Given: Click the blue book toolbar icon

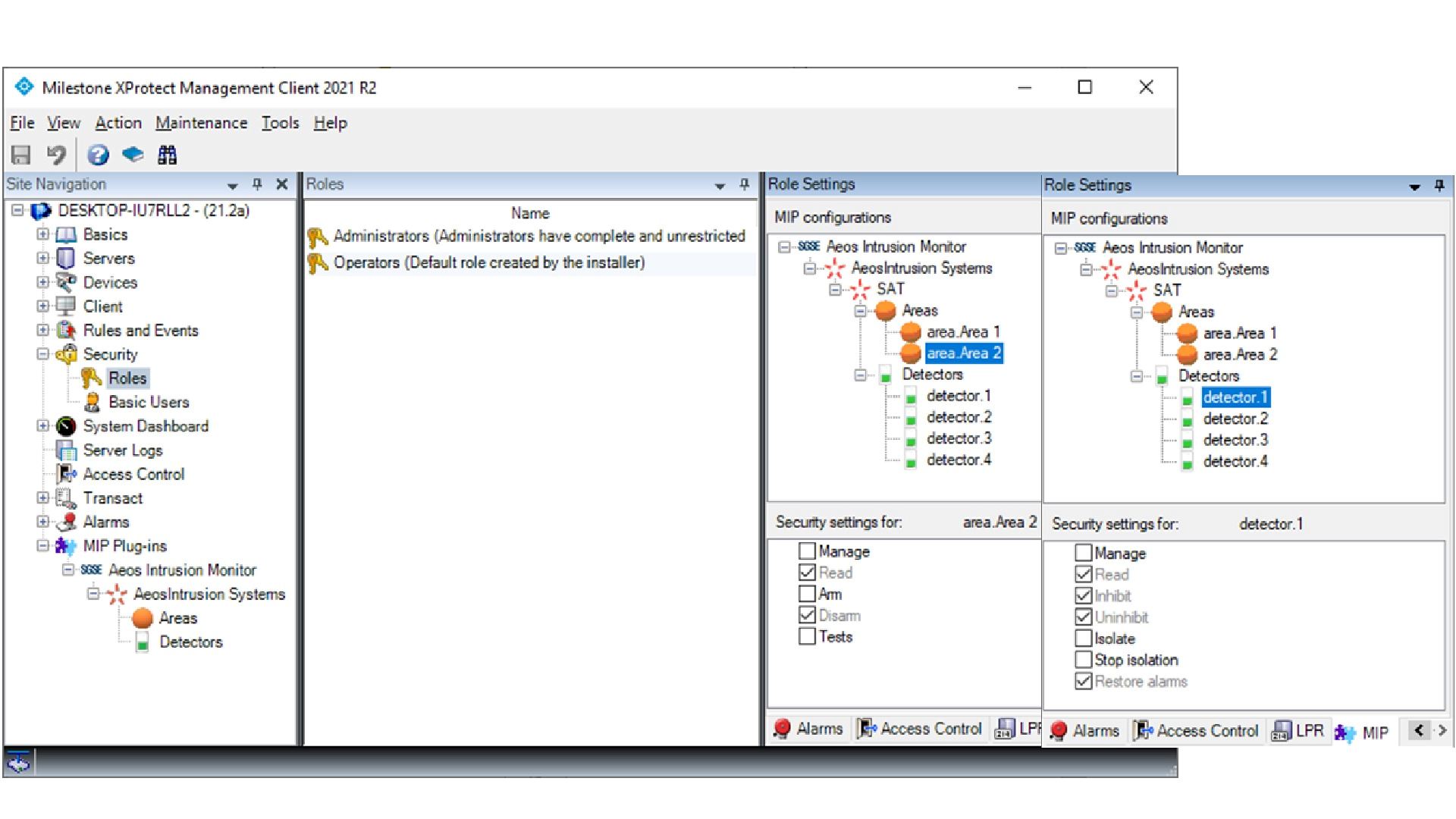Looking at the screenshot, I should tap(133, 155).
